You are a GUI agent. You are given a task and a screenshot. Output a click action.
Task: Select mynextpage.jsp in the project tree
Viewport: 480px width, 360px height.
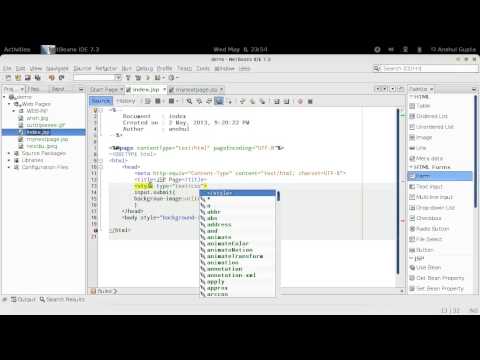pyautogui.click(x=47, y=139)
